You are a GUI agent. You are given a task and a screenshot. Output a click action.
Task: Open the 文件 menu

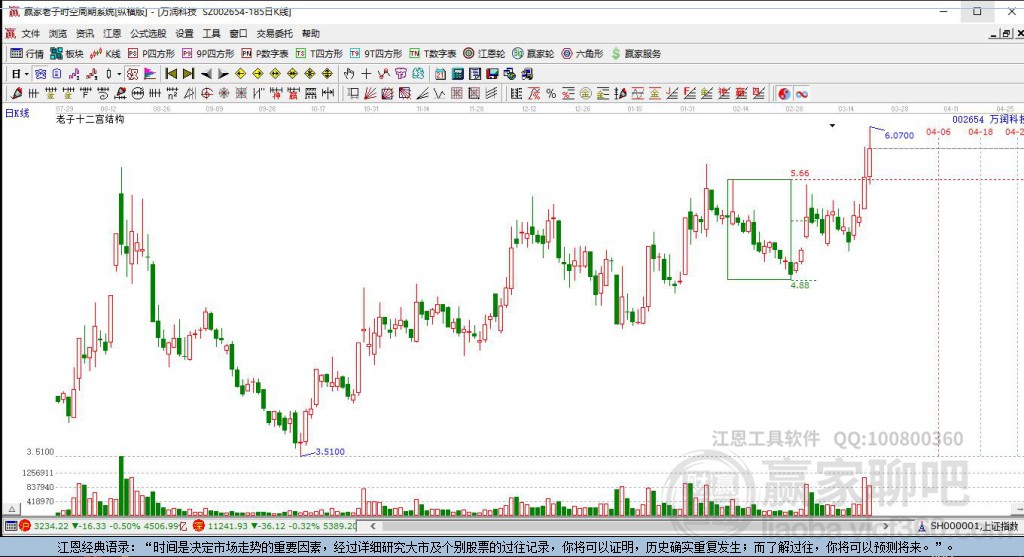(30, 33)
